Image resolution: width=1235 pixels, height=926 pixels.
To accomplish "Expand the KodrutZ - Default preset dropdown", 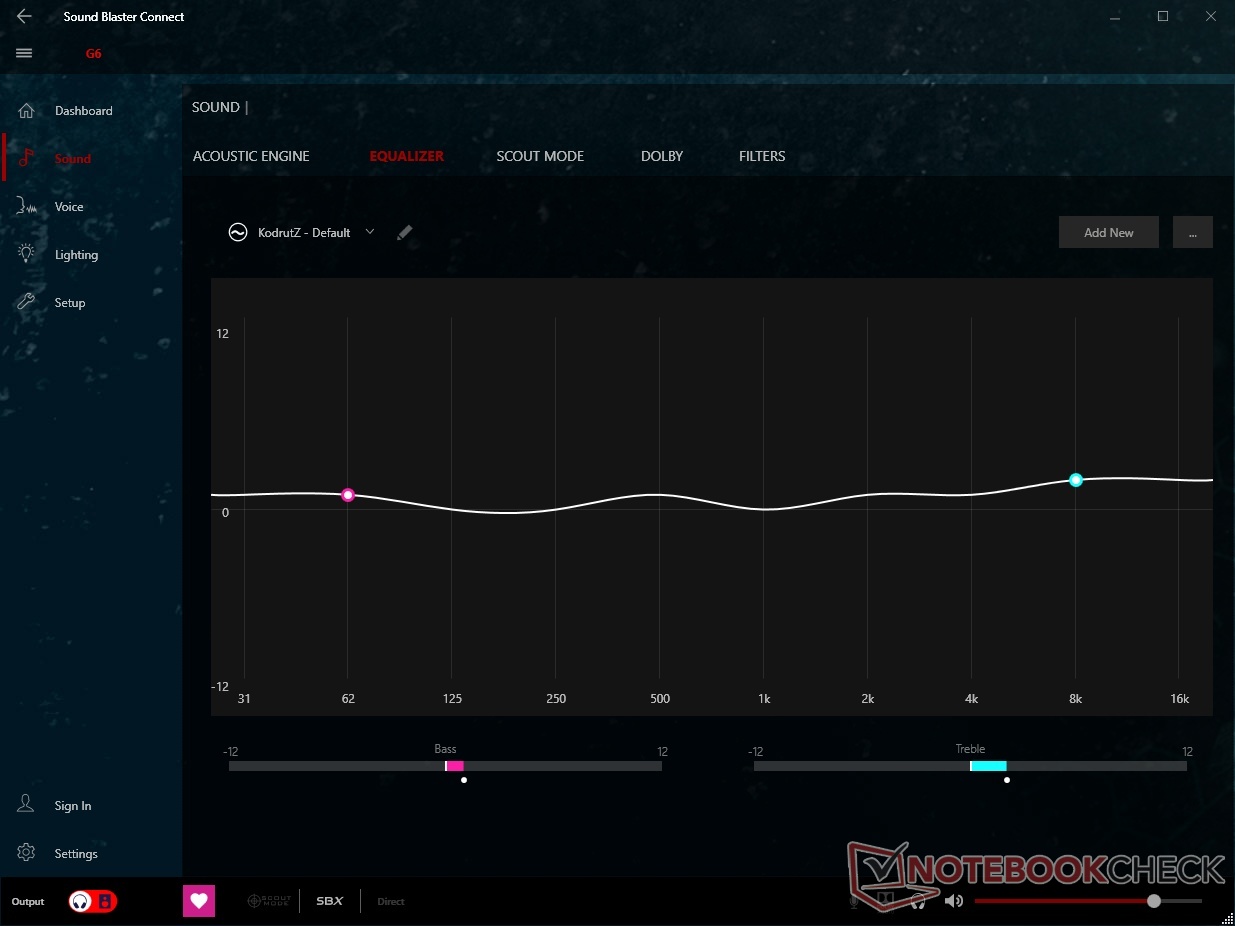I will (370, 232).
